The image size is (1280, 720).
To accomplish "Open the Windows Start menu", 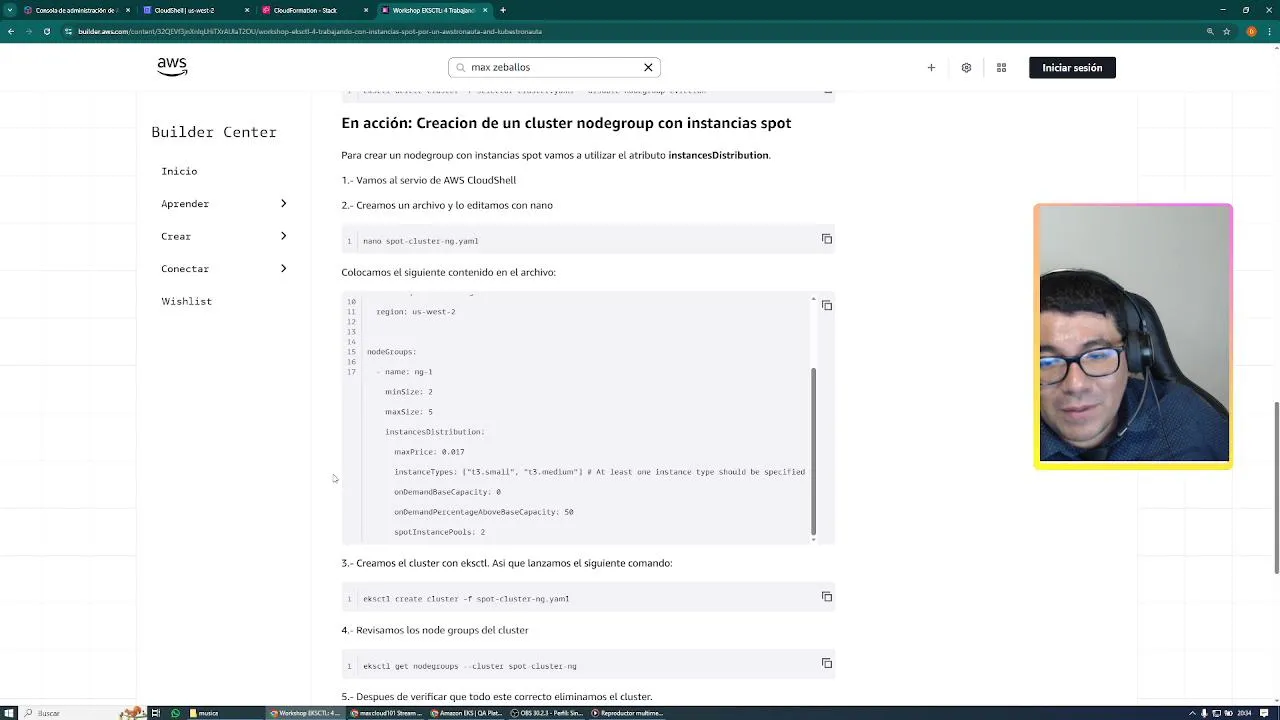I will pos(9,713).
